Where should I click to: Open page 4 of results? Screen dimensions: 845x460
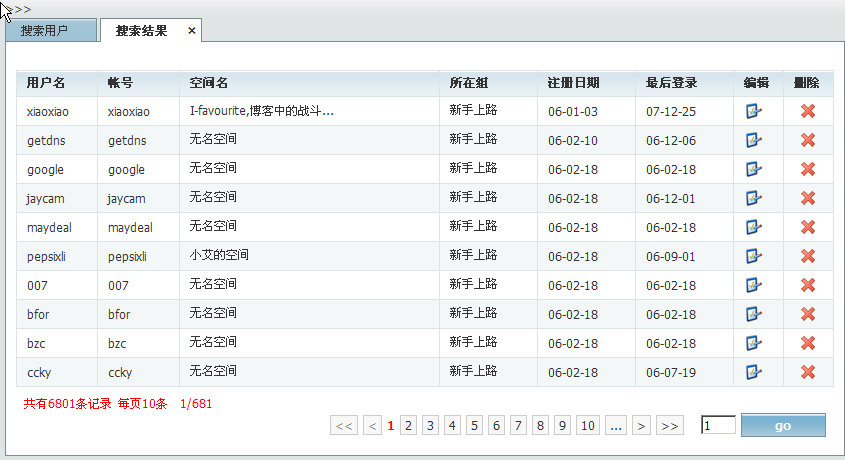(452, 426)
